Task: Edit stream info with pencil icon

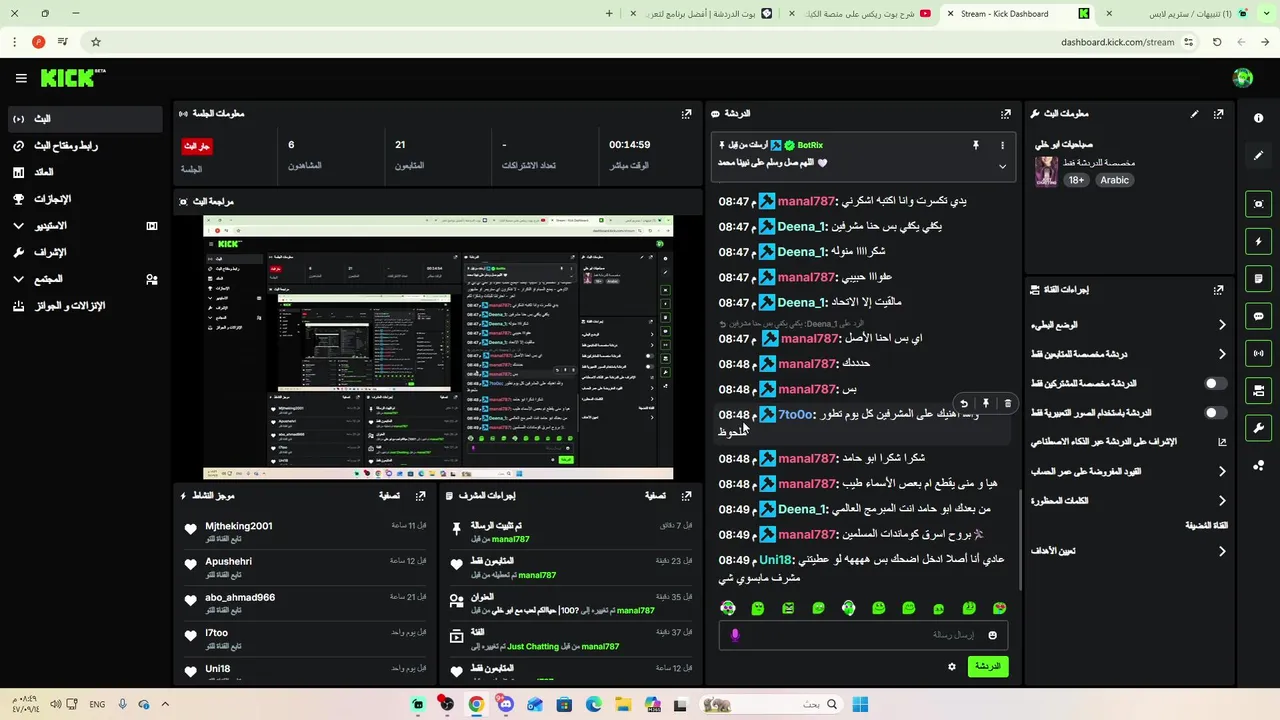Action: (1194, 114)
